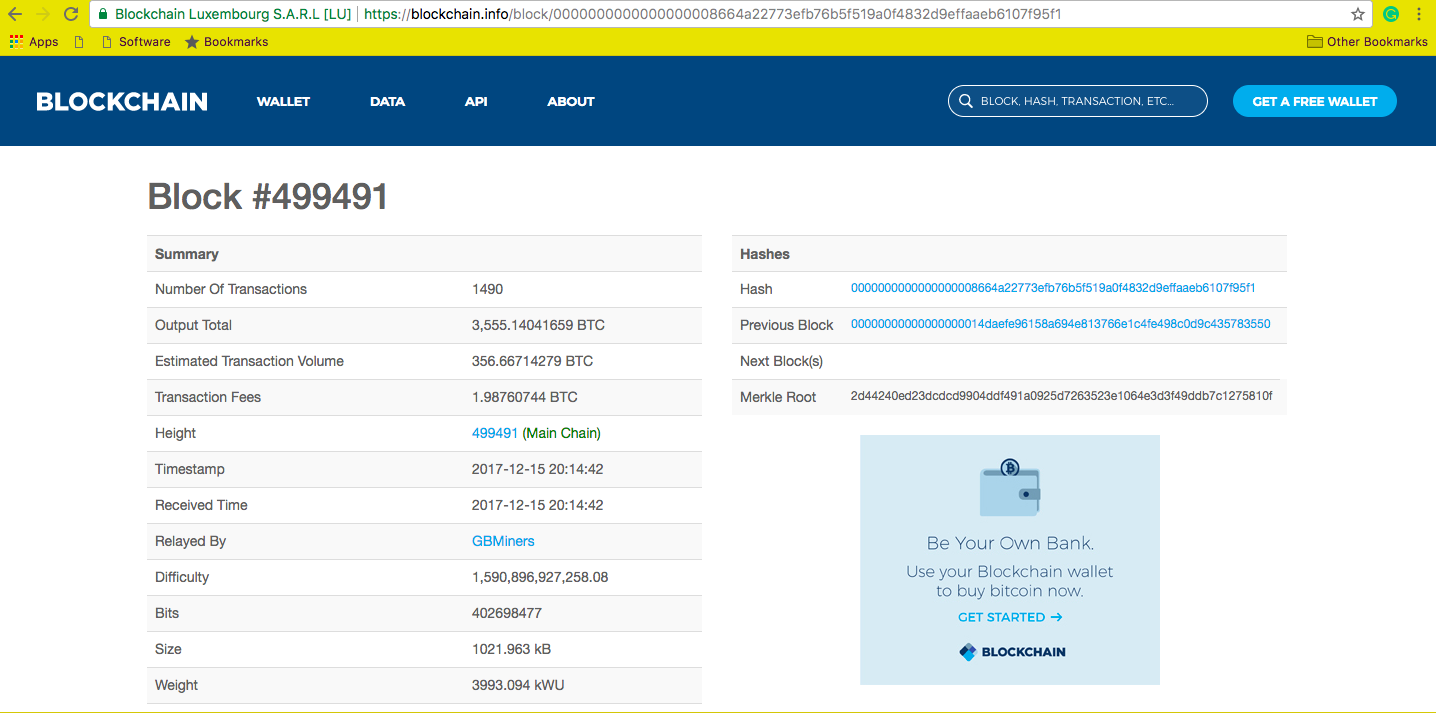Viewport: 1436px width, 713px height.
Task: Click the Weight value 3993.094 kWU
Action: [519, 685]
